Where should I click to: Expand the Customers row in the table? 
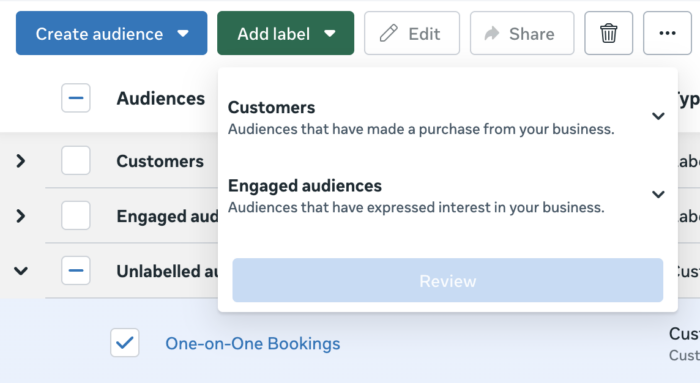(x=21, y=161)
